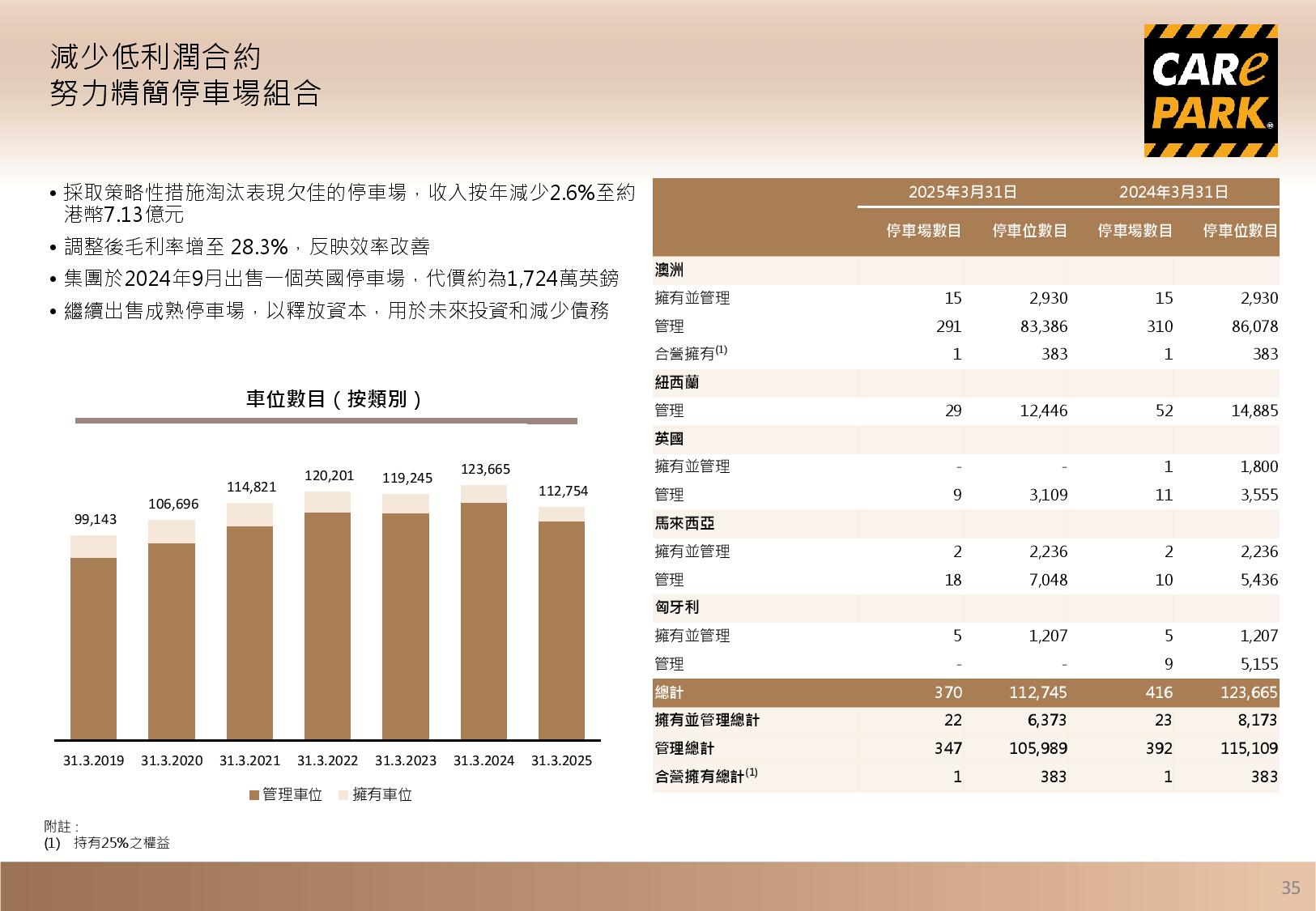Screen dimensions: 1316x911
Task: Click the 總計 row label
Action: tap(669, 692)
